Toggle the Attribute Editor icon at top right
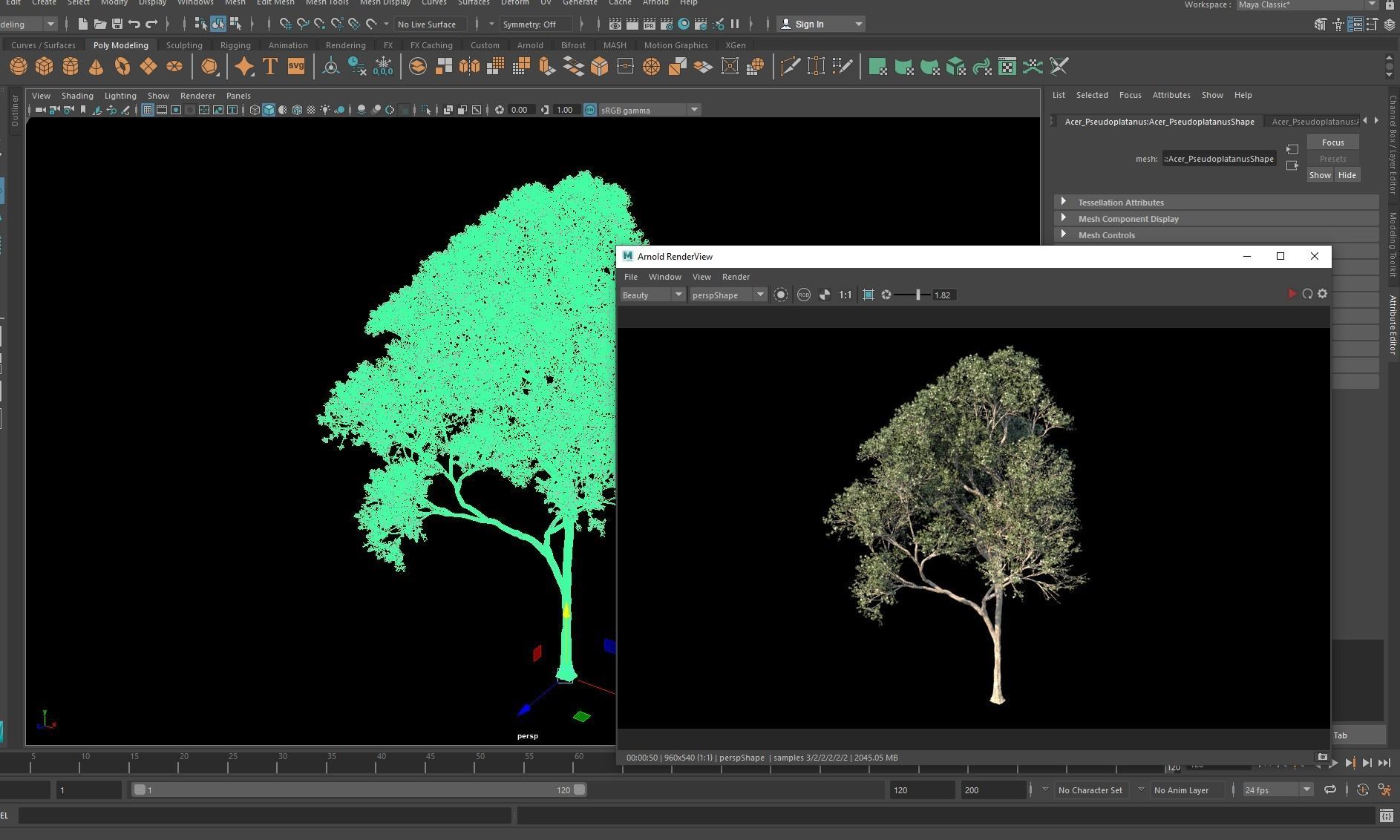This screenshot has height=840, width=1400. (1355, 24)
